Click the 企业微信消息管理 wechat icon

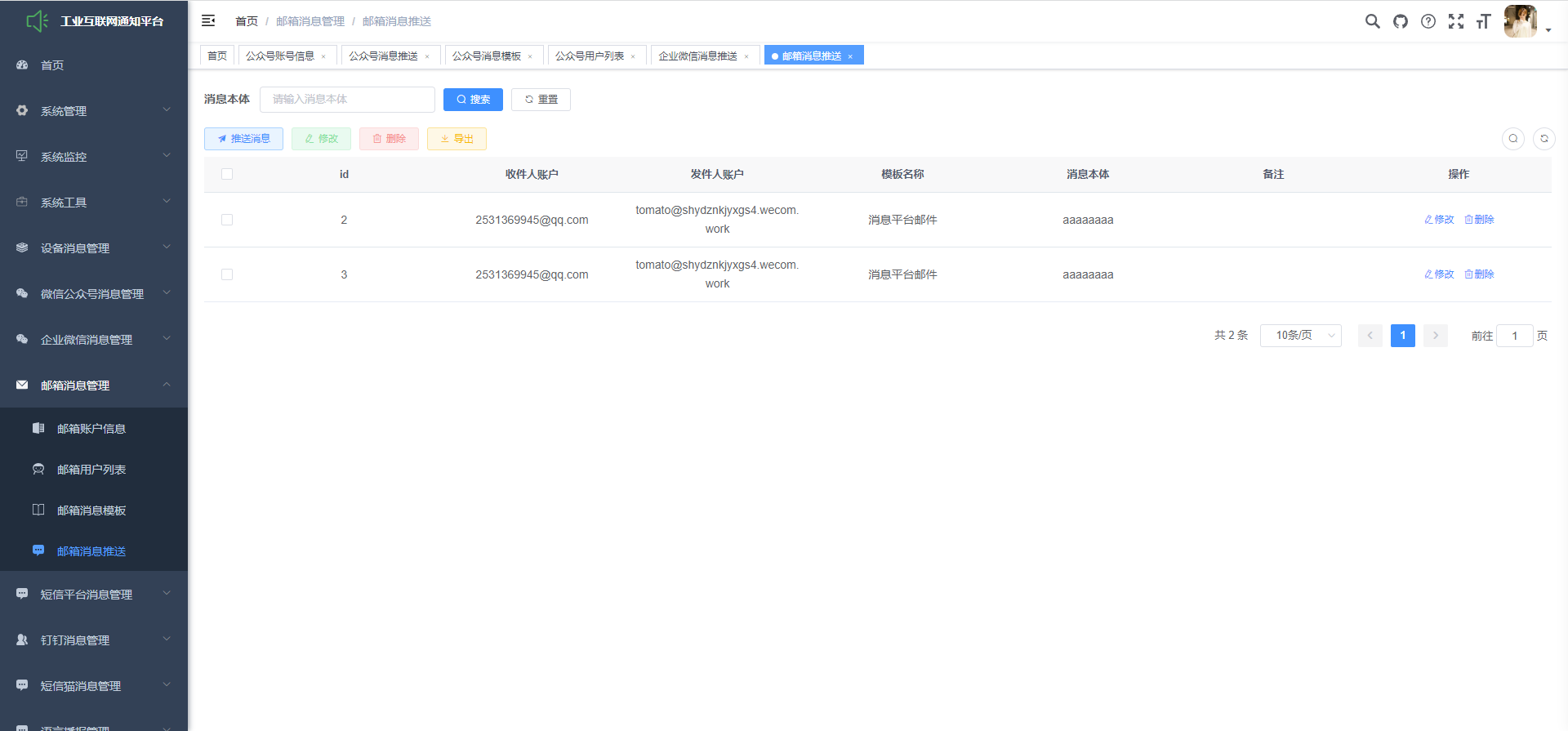[x=22, y=339]
